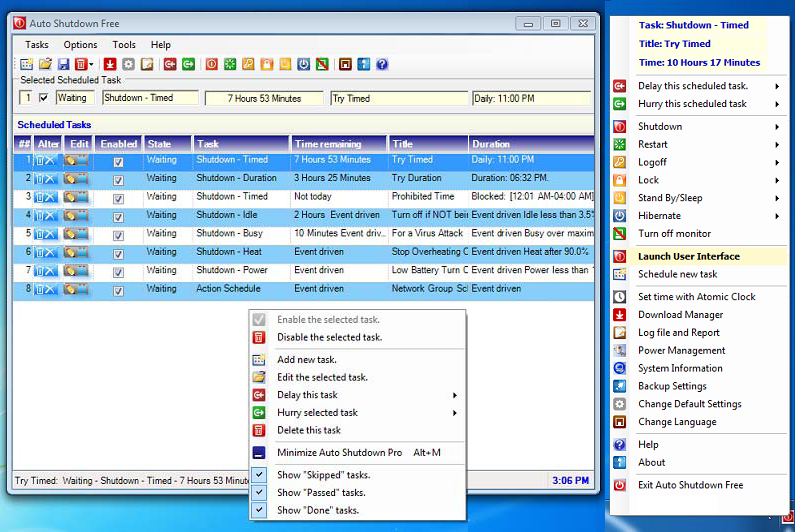Expand the Hibernate tray submenu

point(777,216)
